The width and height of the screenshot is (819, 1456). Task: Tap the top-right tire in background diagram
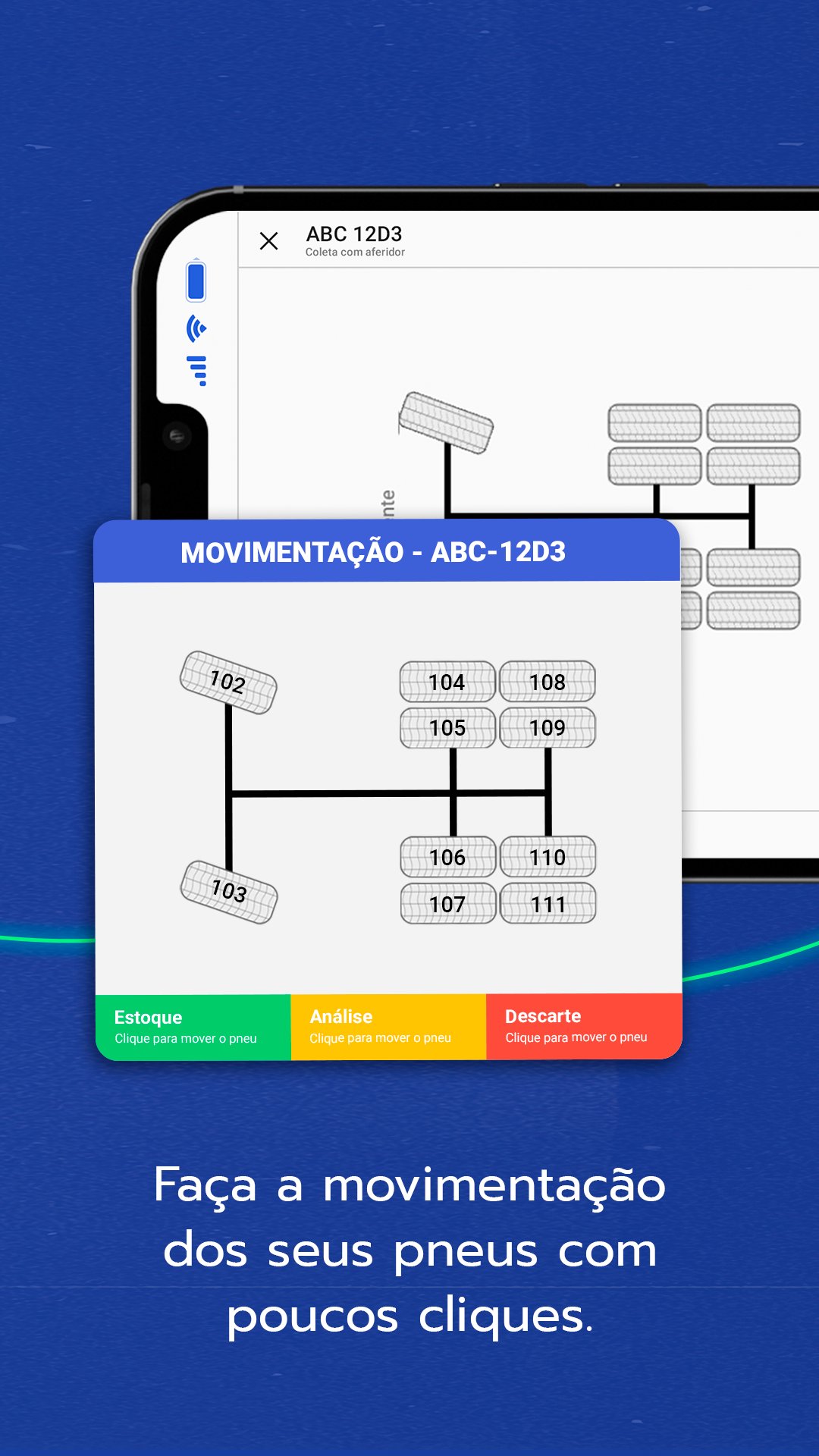click(753, 422)
